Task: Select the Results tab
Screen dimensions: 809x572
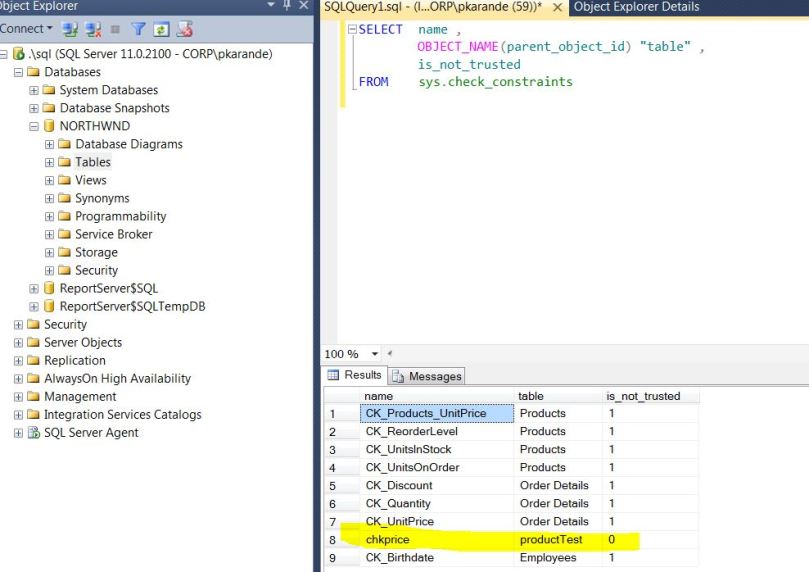Action: pyautogui.click(x=355, y=375)
